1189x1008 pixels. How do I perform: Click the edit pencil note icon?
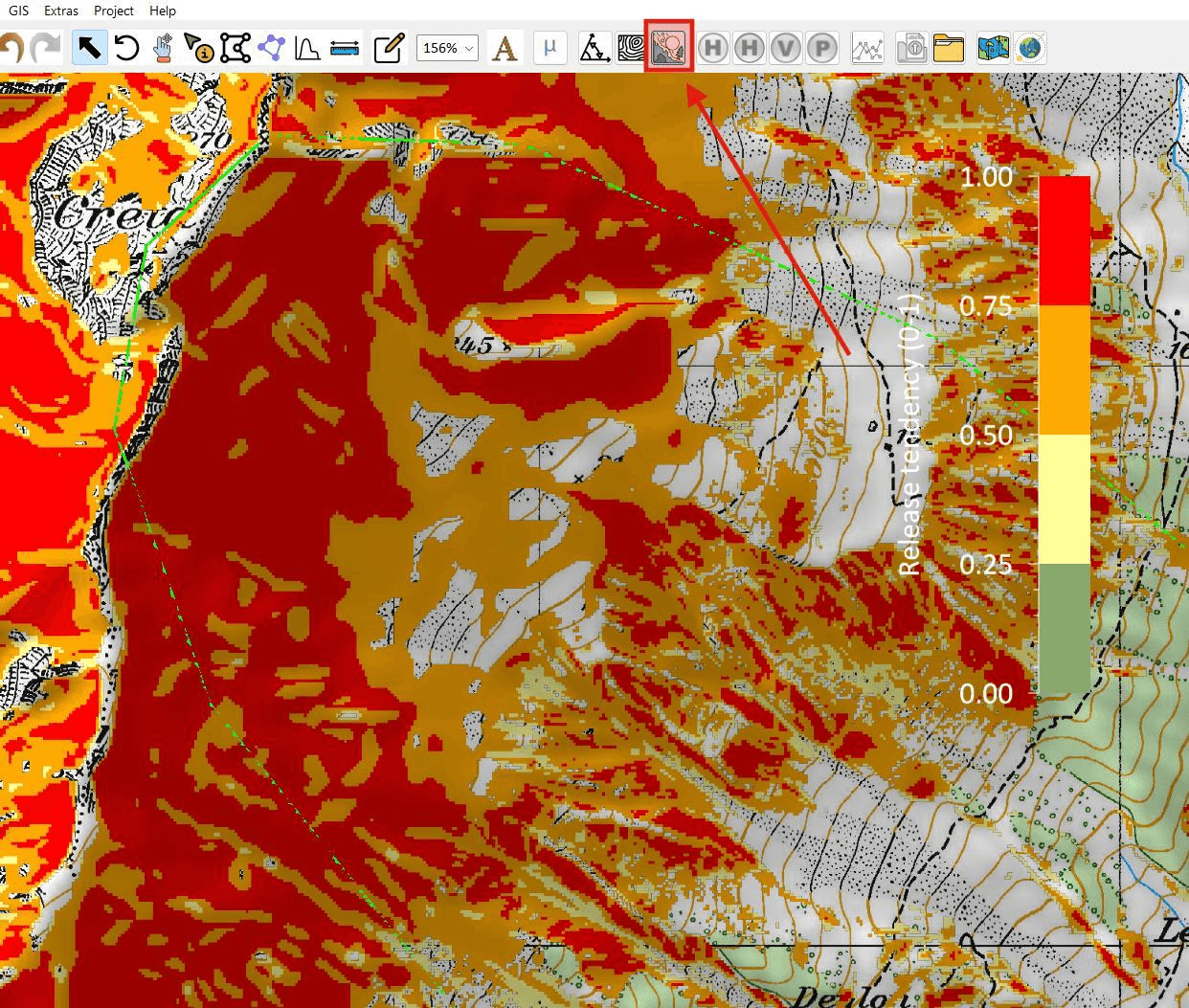(x=389, y=47)
